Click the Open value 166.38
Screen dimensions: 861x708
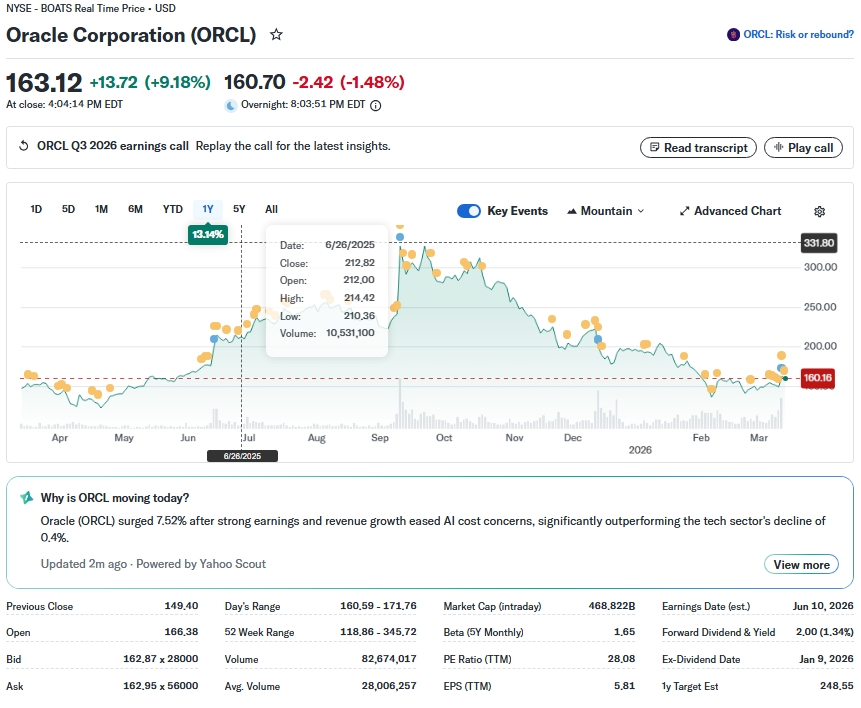click(181, 632)
